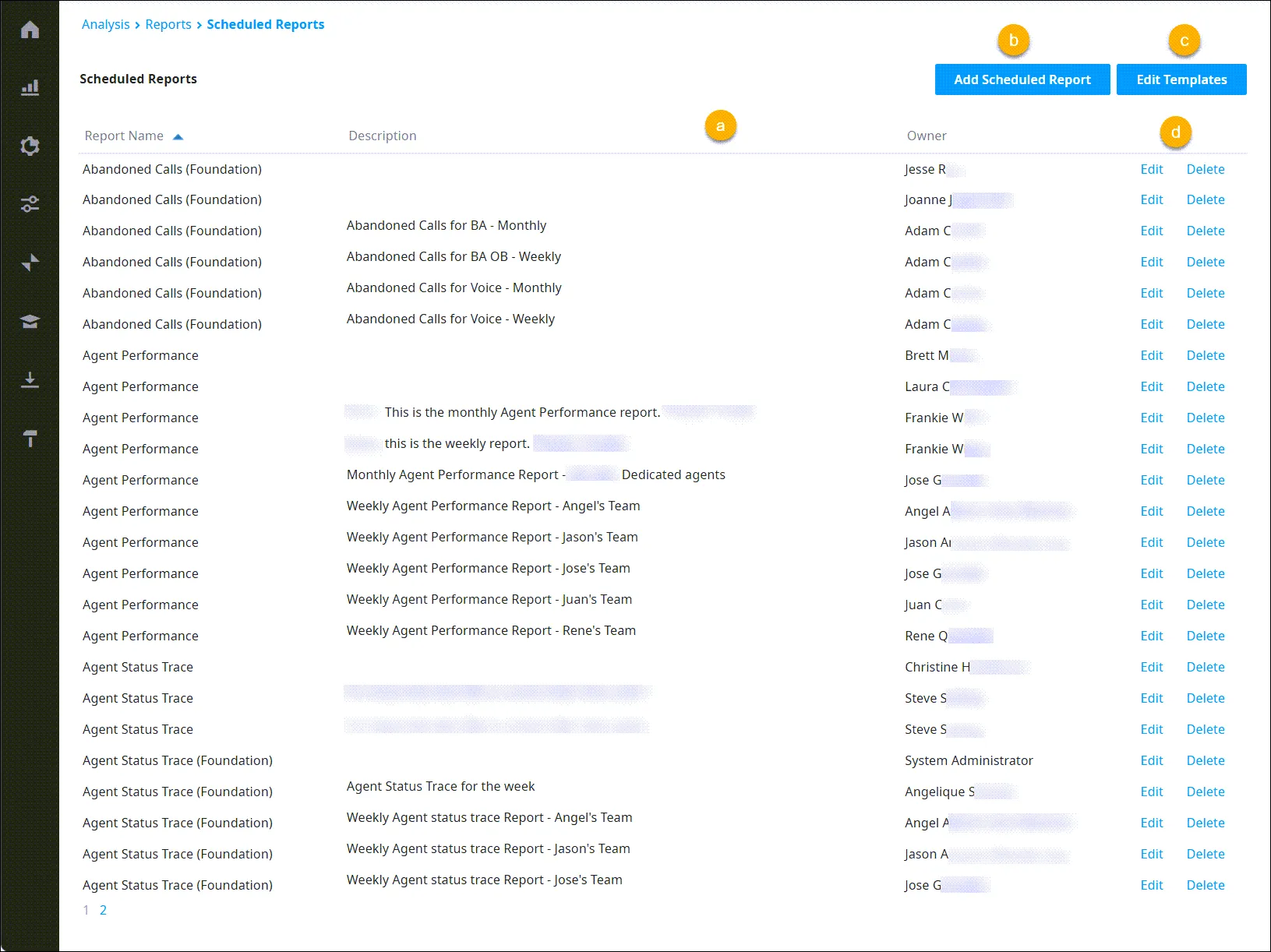Go to Reports breadcrumb

168,24
